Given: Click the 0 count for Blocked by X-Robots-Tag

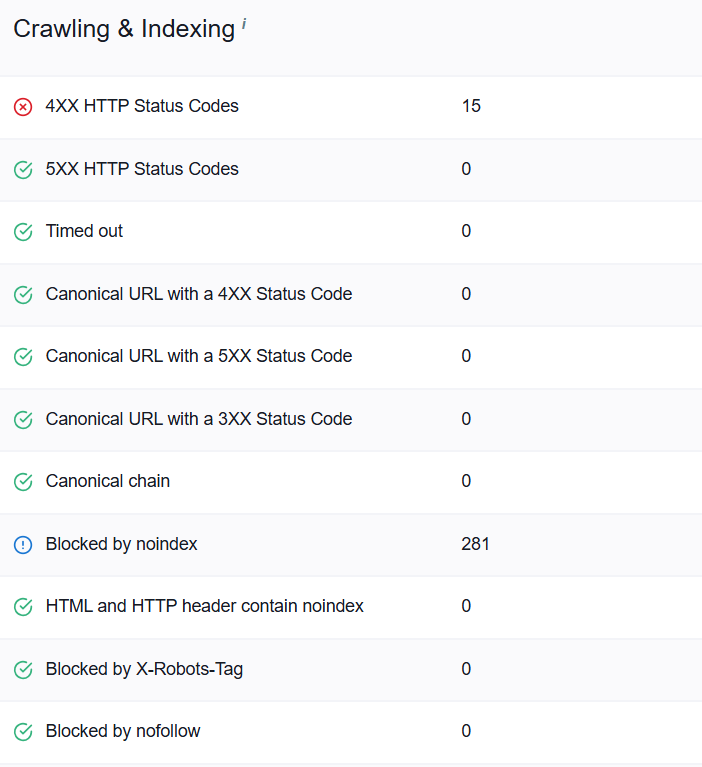Looking at the screenshot, I should point(466,669).
